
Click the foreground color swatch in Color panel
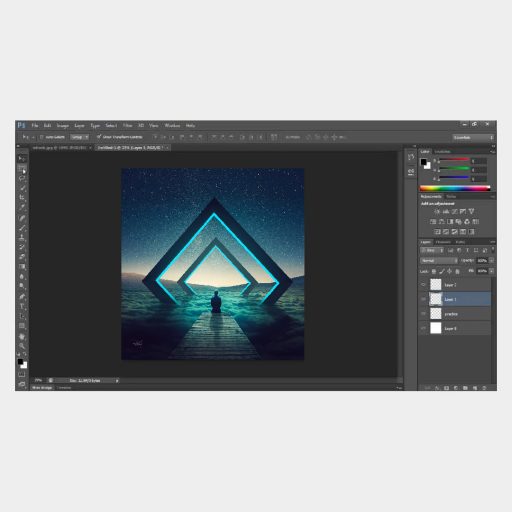point(424,162)
